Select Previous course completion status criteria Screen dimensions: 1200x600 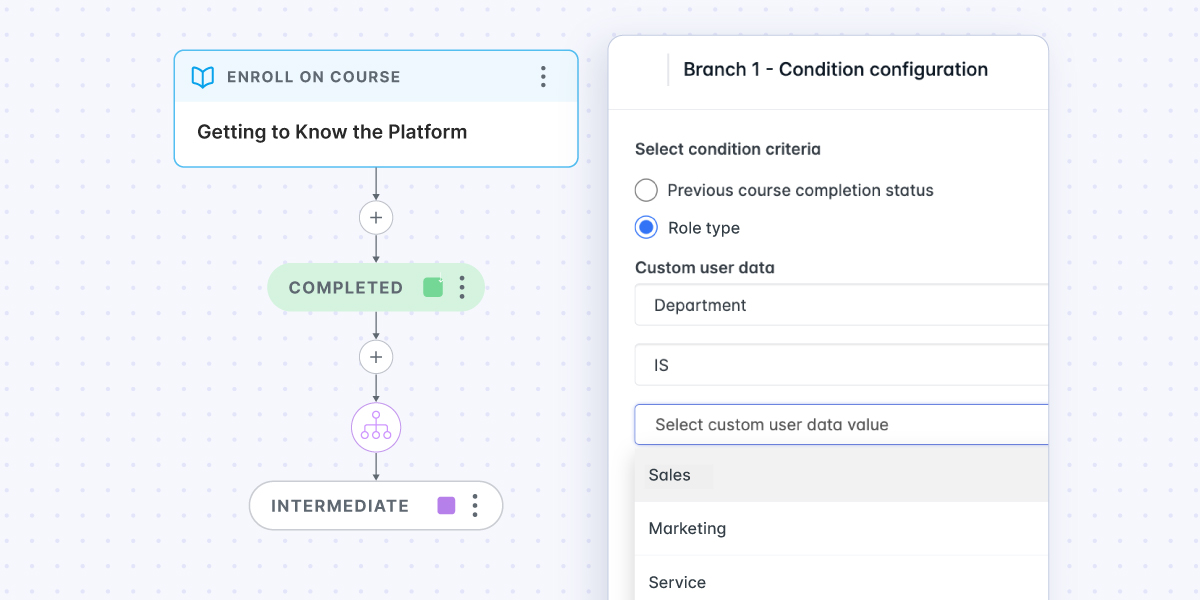[646, 190]
